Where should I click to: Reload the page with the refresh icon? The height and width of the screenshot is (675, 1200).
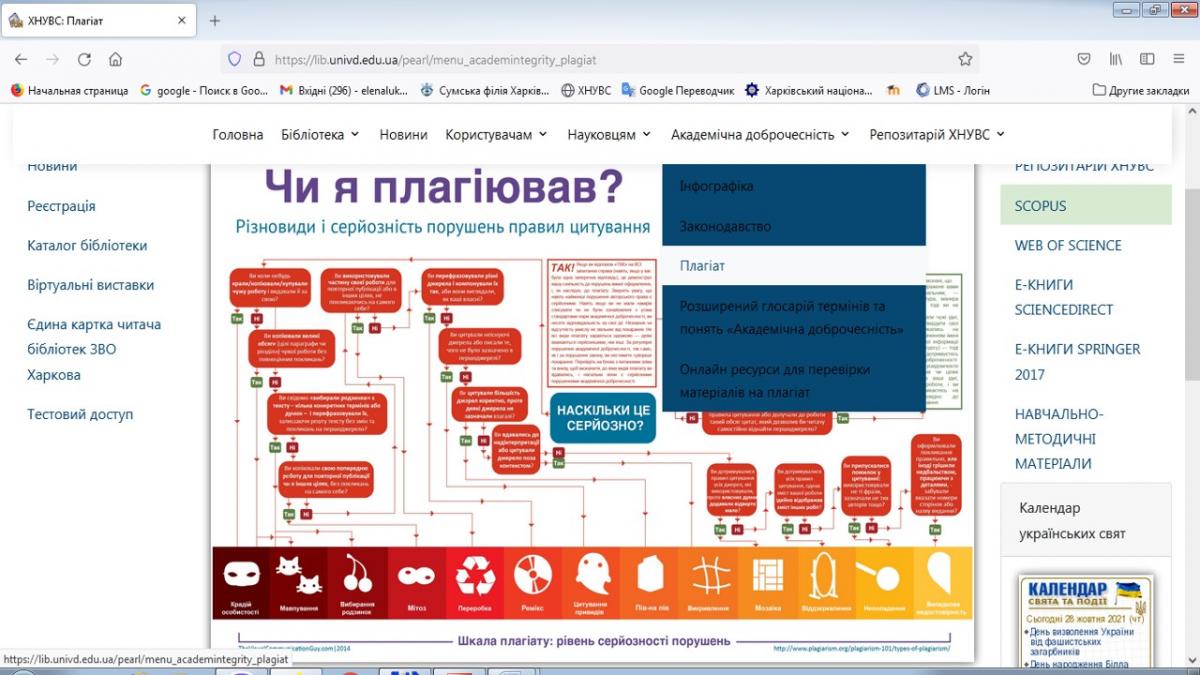(x=84, y=59)
